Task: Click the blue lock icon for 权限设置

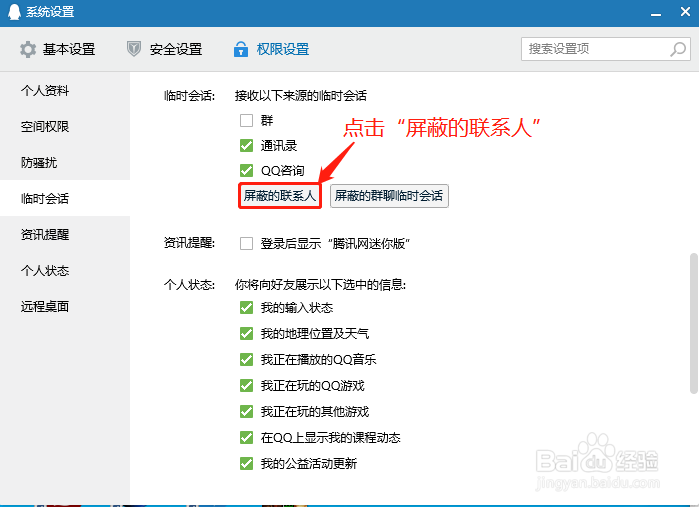Action: pyautogui.click(x=241, y=49)
